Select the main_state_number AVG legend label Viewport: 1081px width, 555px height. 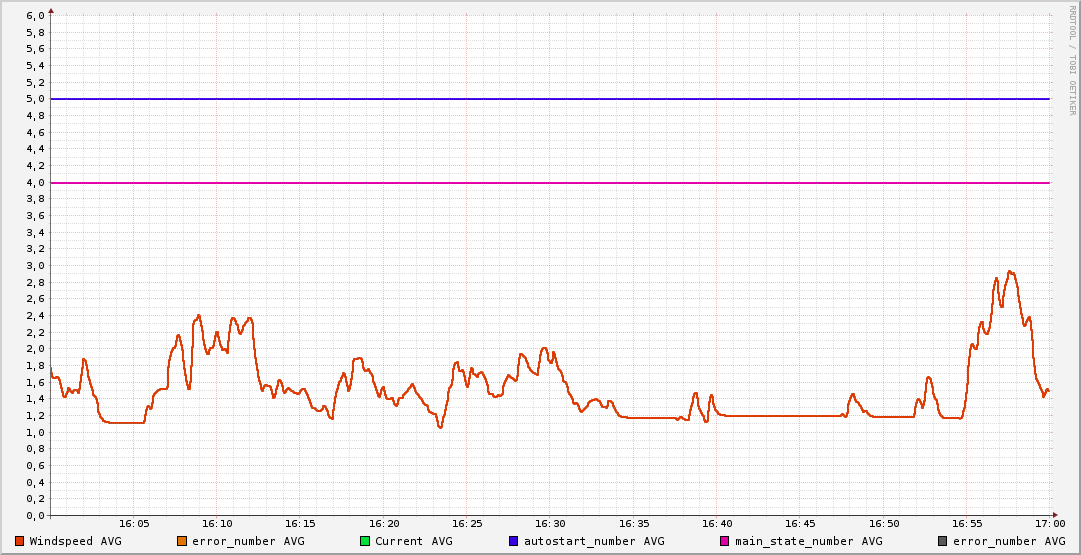(x=808, y=541)
